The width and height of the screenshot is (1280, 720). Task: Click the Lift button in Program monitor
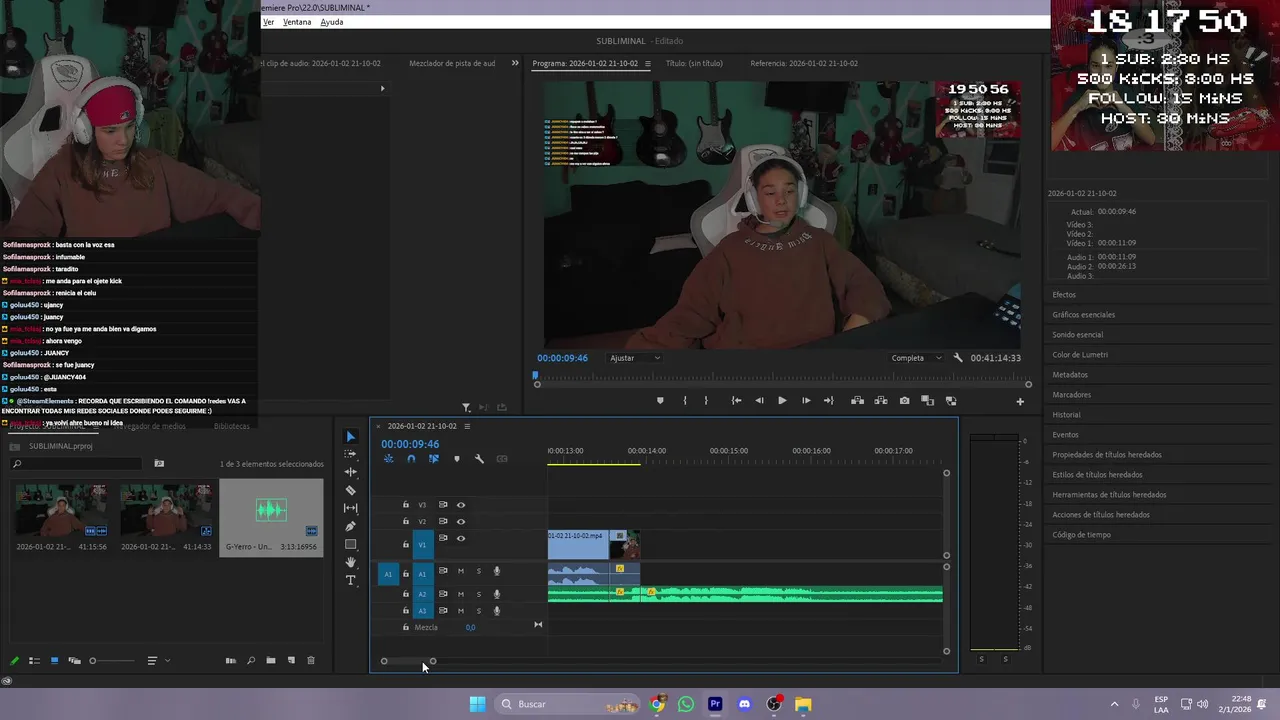[857, 401]
